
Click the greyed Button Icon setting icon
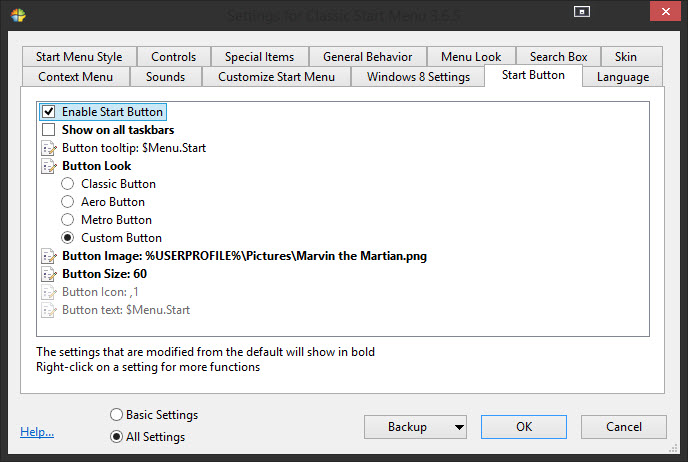[x=49, y=292]
